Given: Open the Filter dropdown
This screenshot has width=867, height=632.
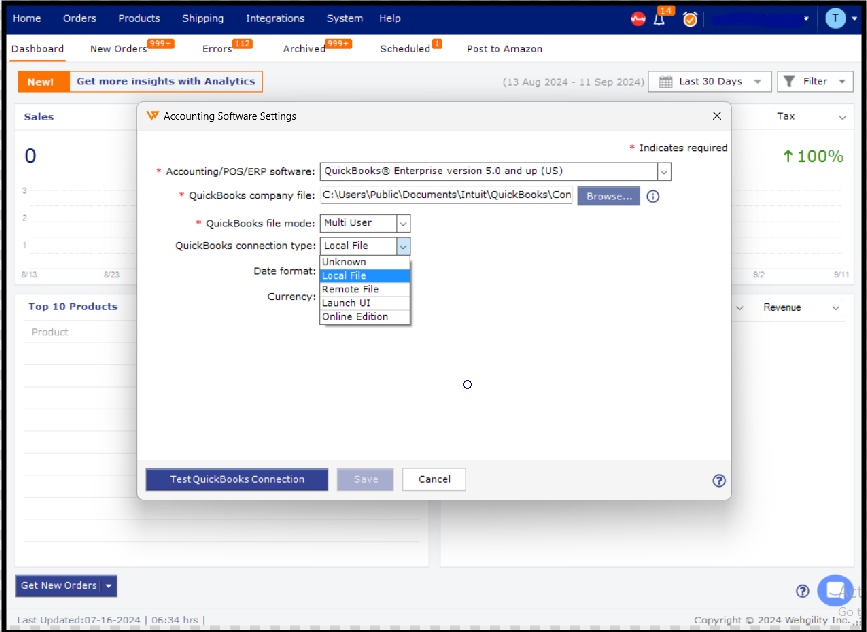Looking at the screenshot, I should [x=815, y=82].
